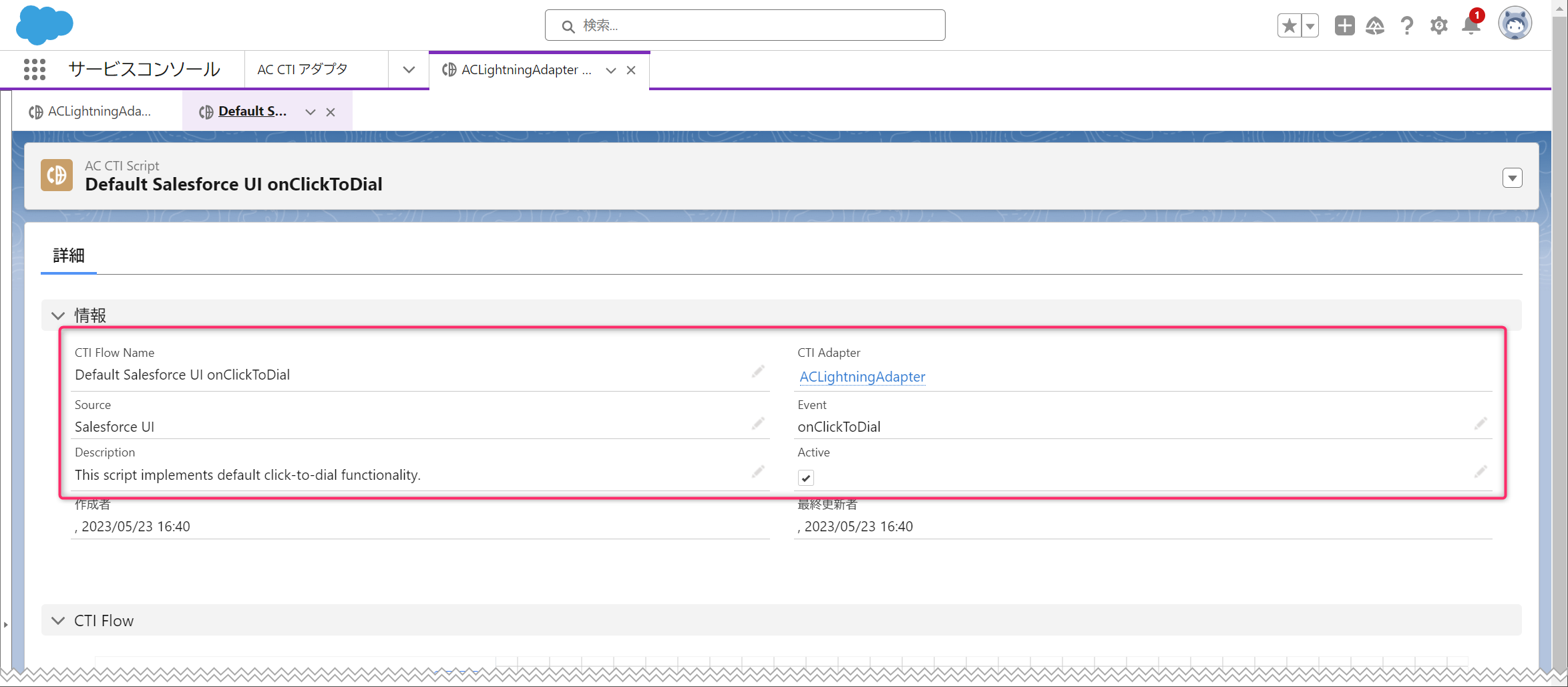The image size is (1568, 687).
Task: Open the ACLightningAdapter CTI Adapter link
Action: tap(862, 377)
